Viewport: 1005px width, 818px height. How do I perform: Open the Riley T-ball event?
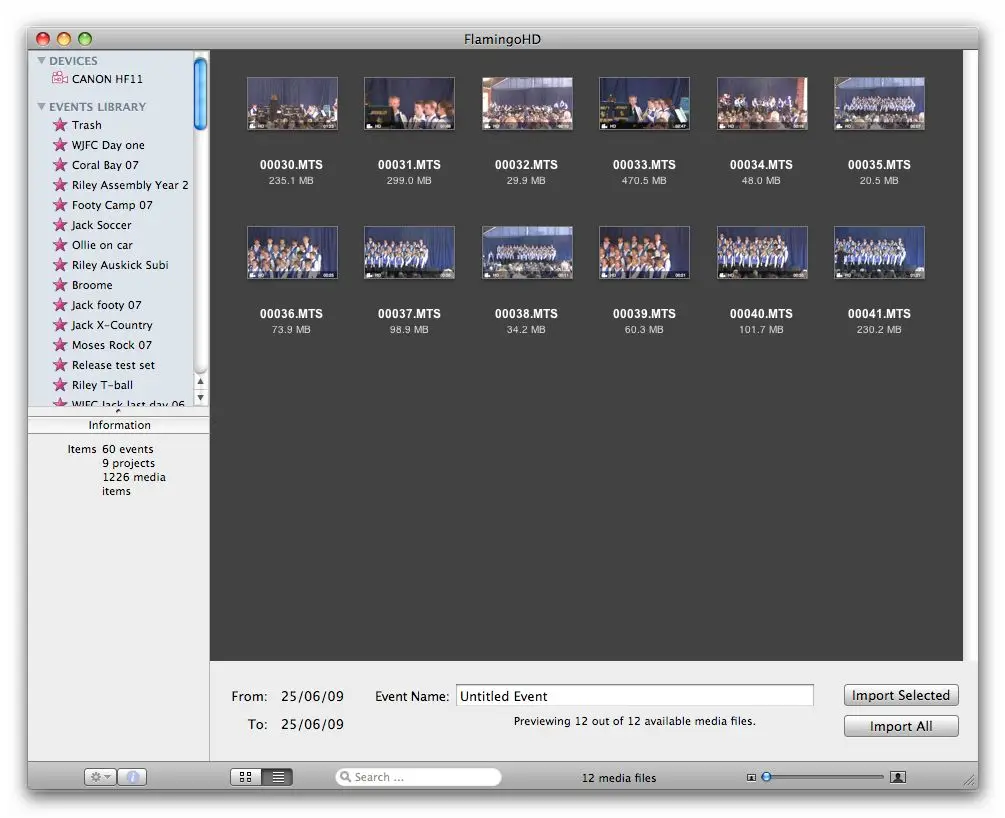pos(103,385)
